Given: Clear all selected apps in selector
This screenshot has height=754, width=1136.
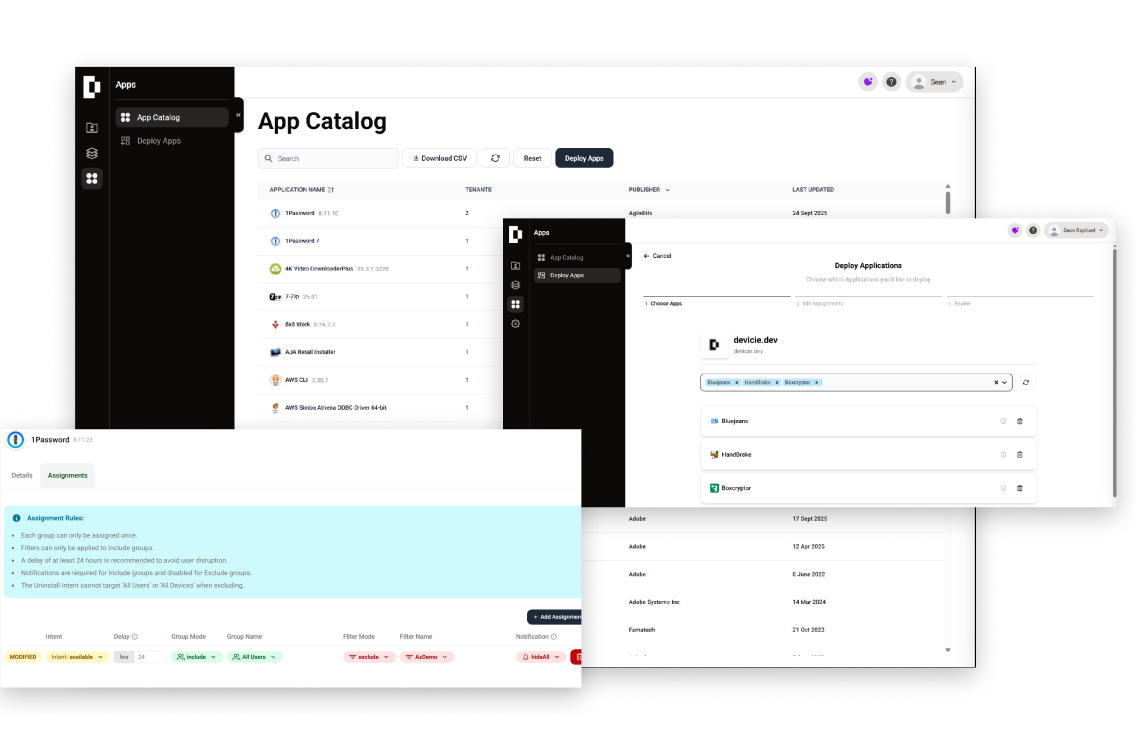Looking at the screenshot, I should point(996,382).
